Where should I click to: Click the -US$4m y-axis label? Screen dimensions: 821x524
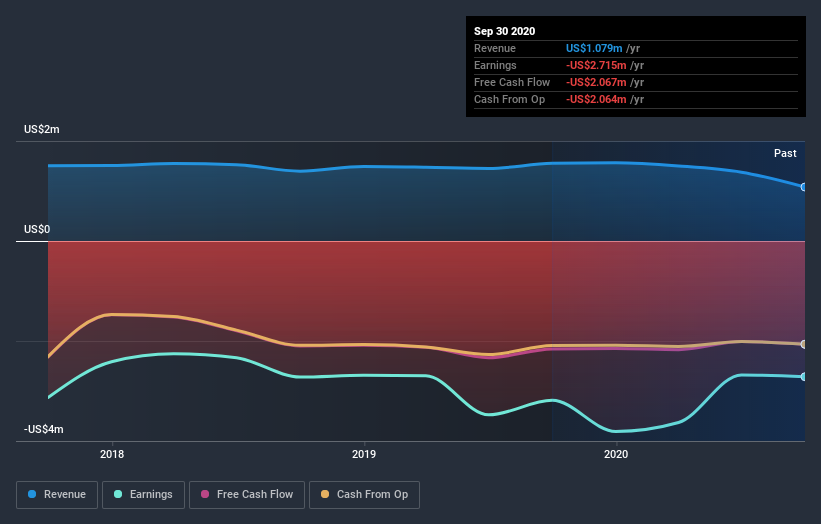43,429
